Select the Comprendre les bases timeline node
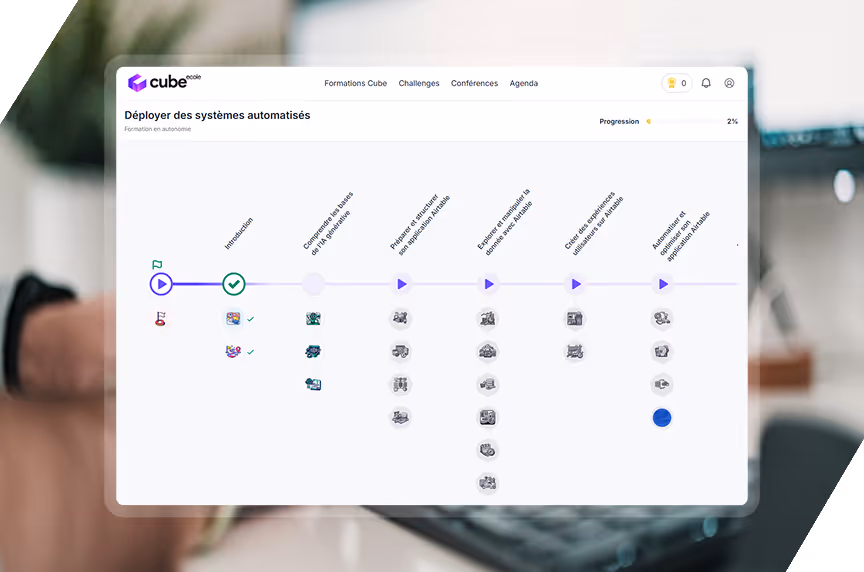The image size is (864, 572). pyautogui.click(x=314, y=284)
